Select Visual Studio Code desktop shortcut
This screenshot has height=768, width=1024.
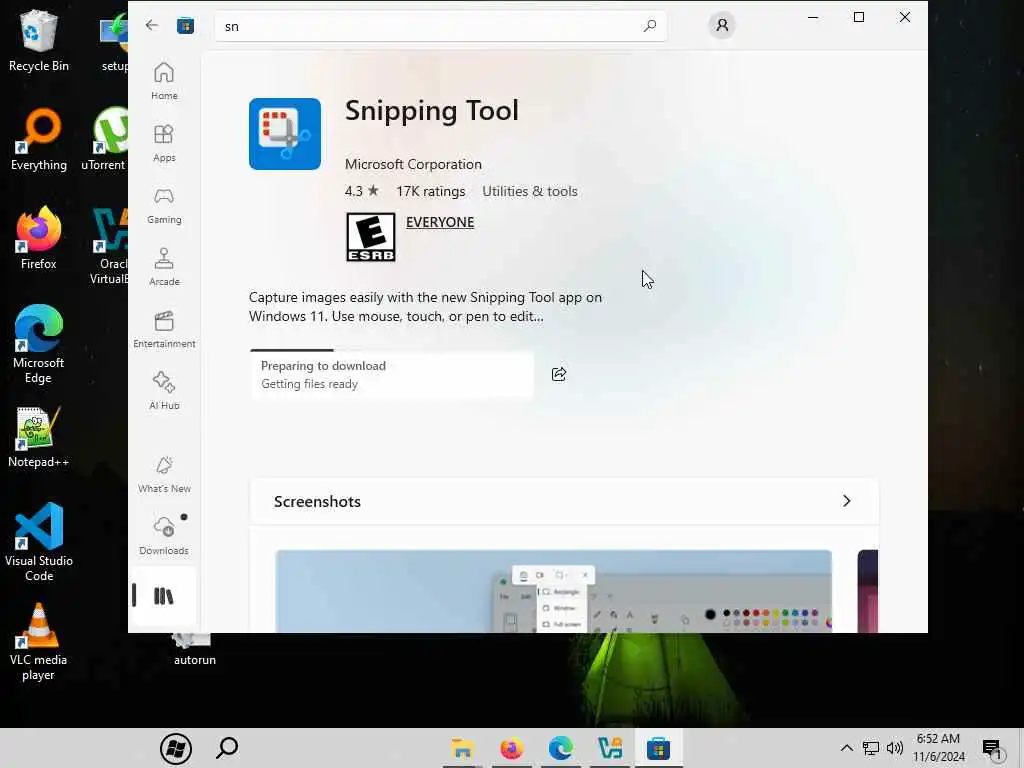(x=39, y=542)
